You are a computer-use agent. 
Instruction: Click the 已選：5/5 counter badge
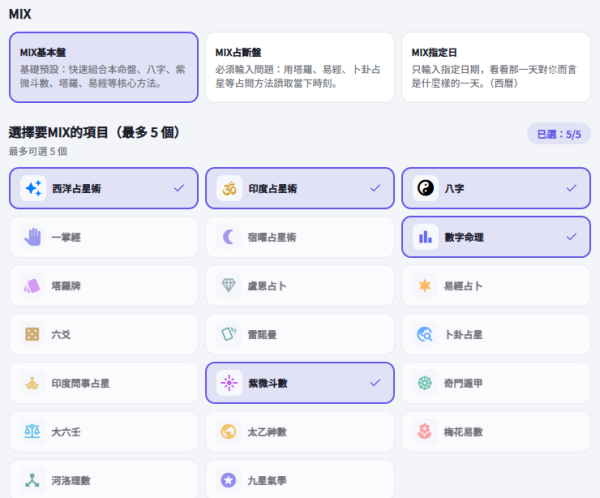pyautogui.click(x=559, y=134)
